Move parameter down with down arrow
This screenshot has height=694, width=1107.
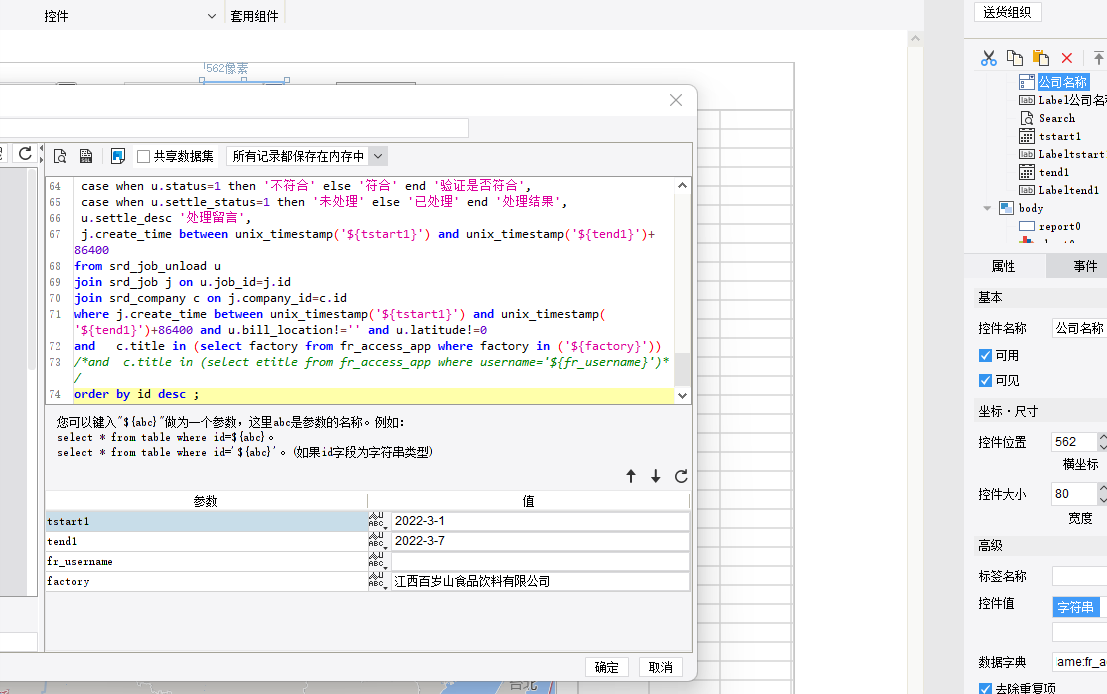click(x=656, y=477)
